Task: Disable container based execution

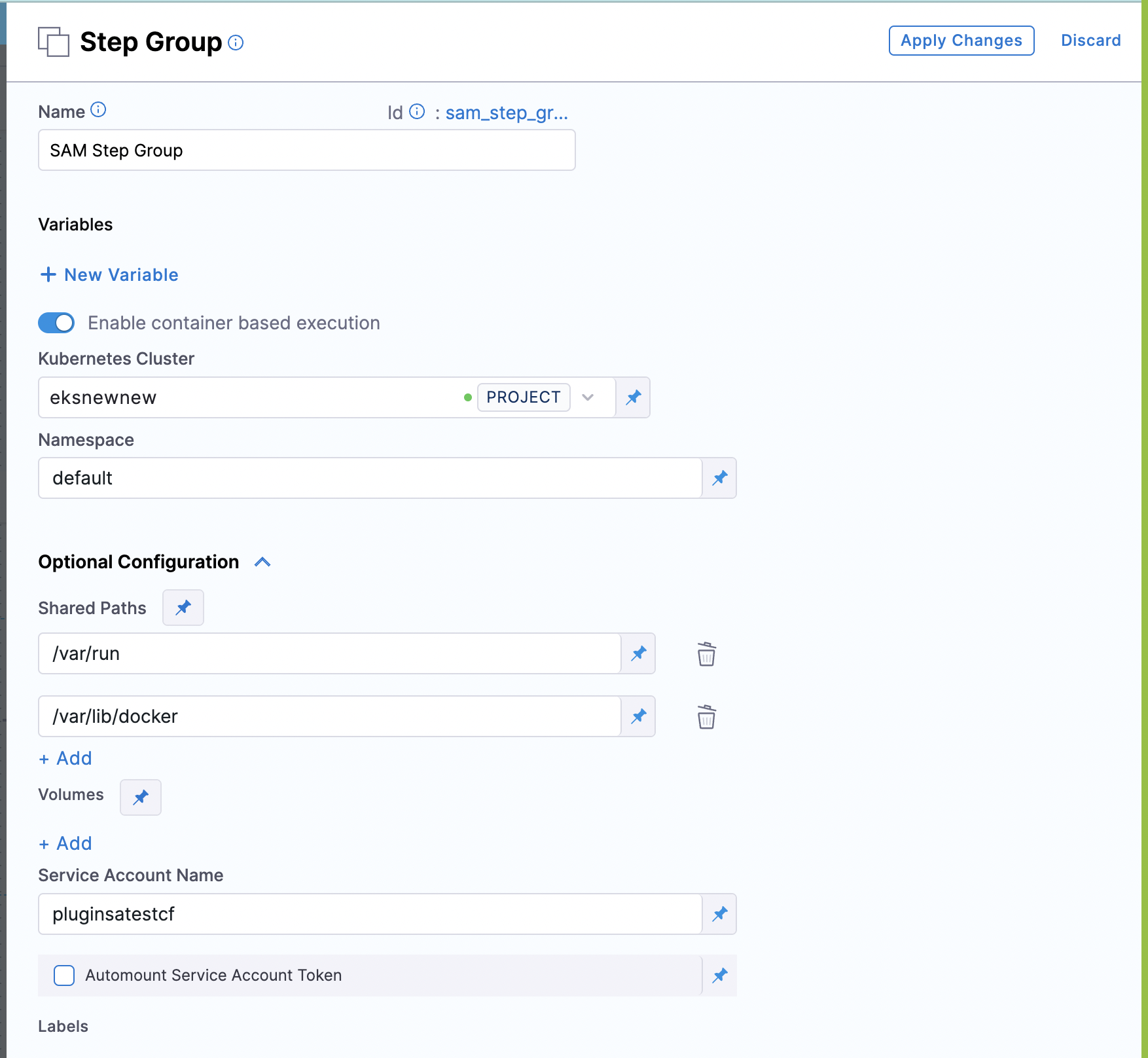Action: click(x=56, y=323)
